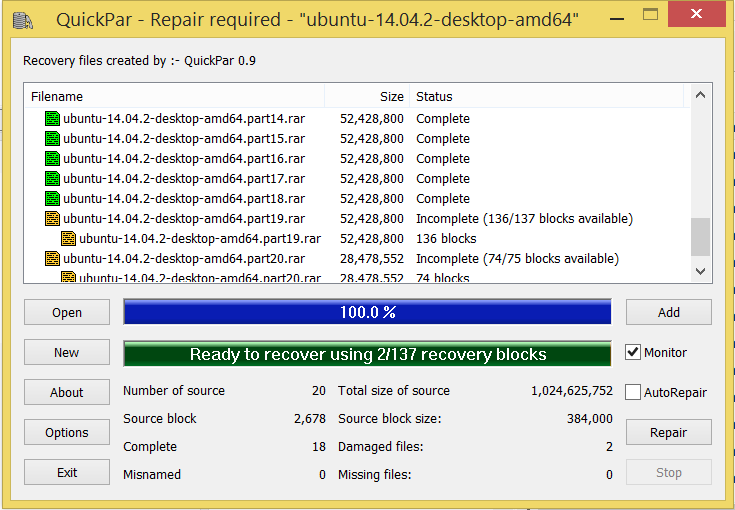The width and height of the screenshot is (735, 510).
Task: Sort by the Status column header
Action: click(x=547, y=97)
